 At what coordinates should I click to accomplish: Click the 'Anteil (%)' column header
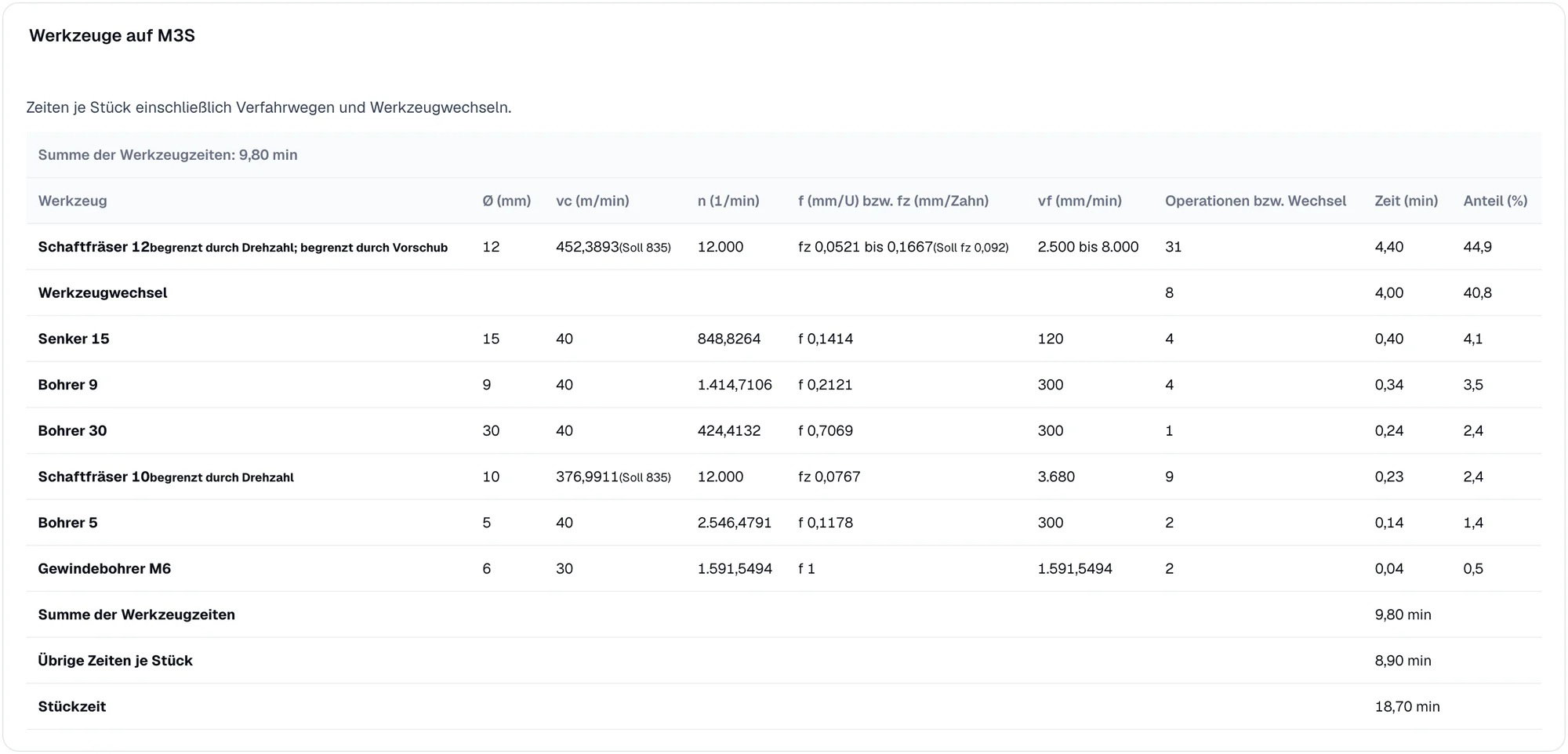tap(1495, 201)
